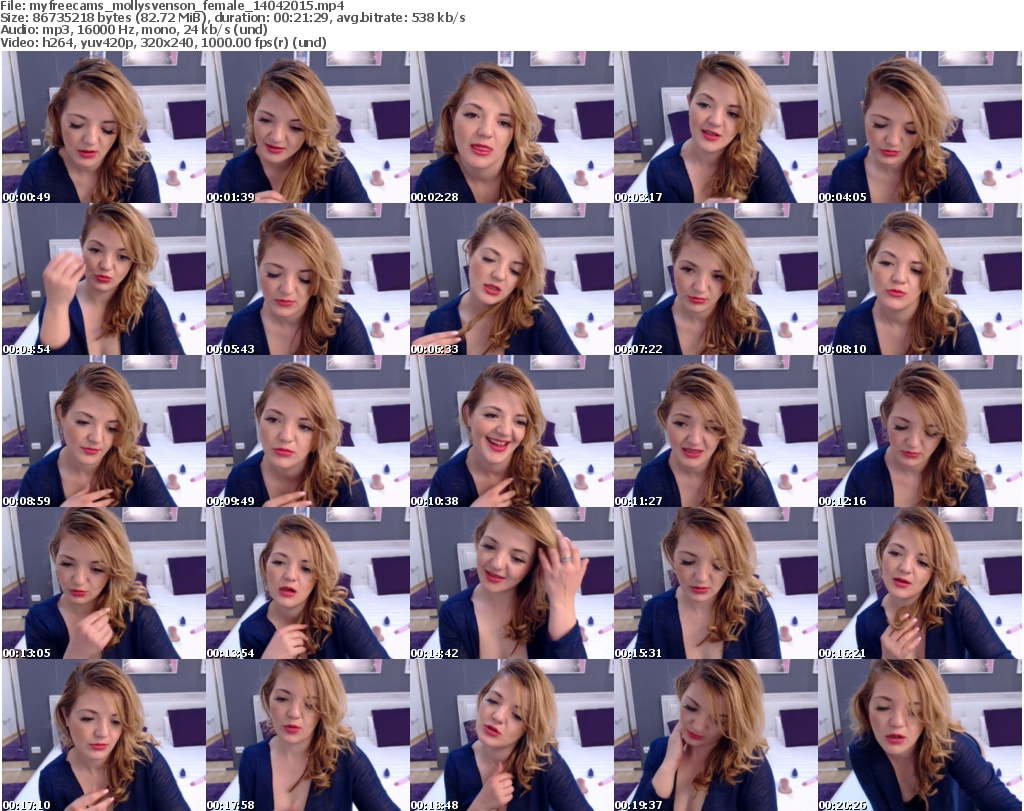This screenshot has width=1024, height=811.
Task: Choose the frame marked 00:06:33
Action: click(511, 279)
